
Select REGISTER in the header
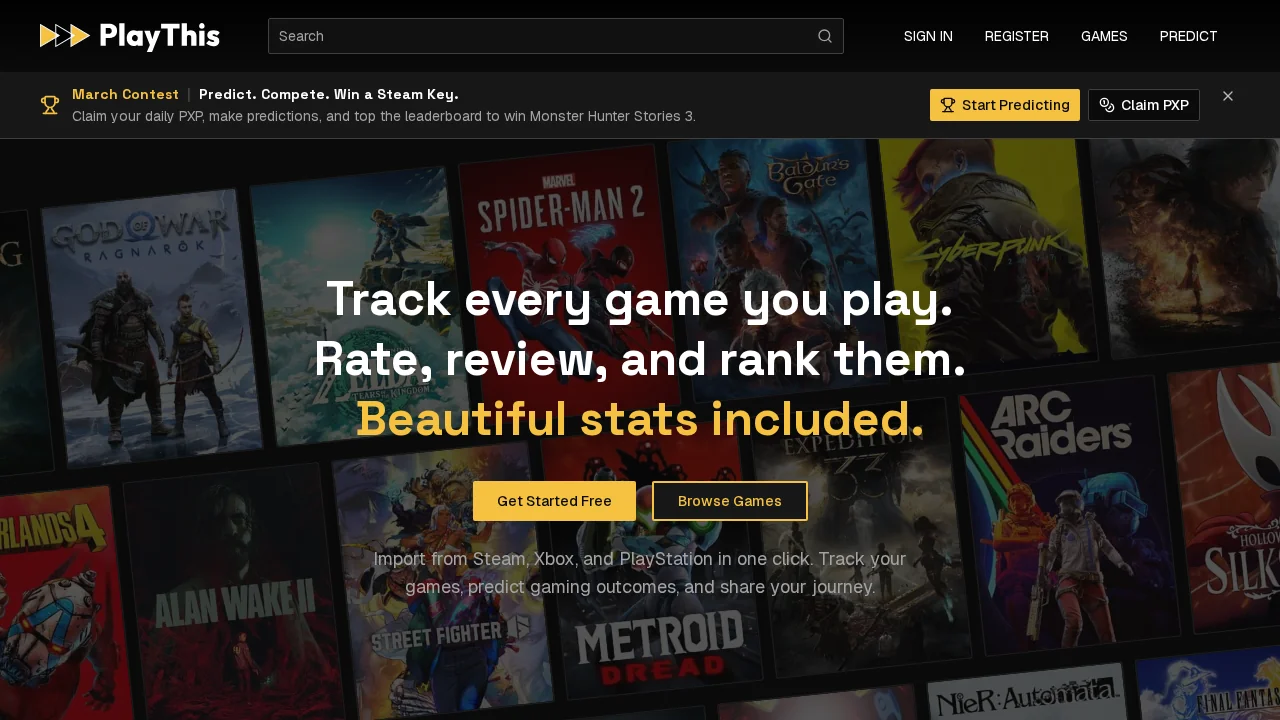pos(1016,36)
